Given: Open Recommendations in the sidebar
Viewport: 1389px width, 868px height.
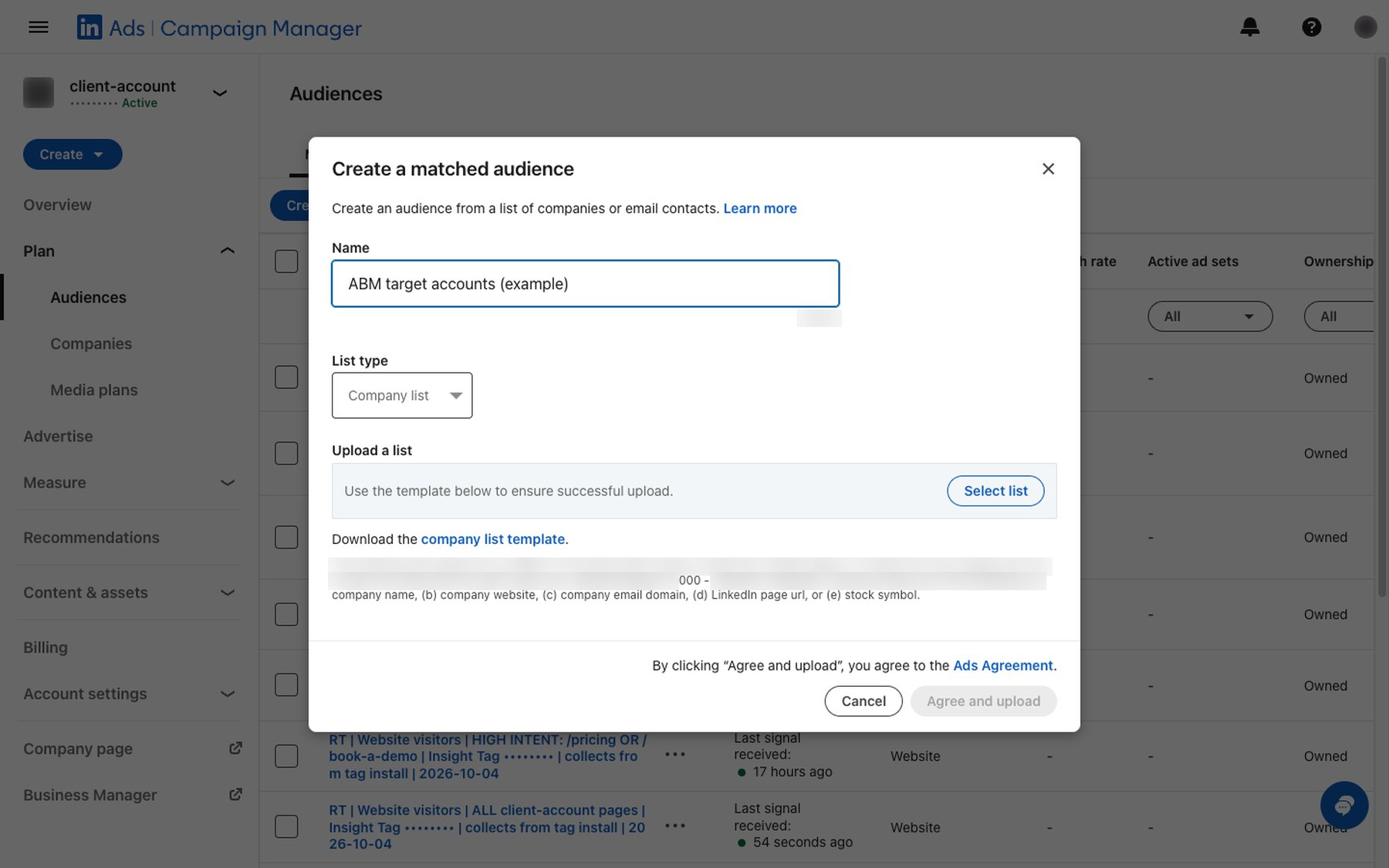Looking at the screenshot, I should point(91,538).
